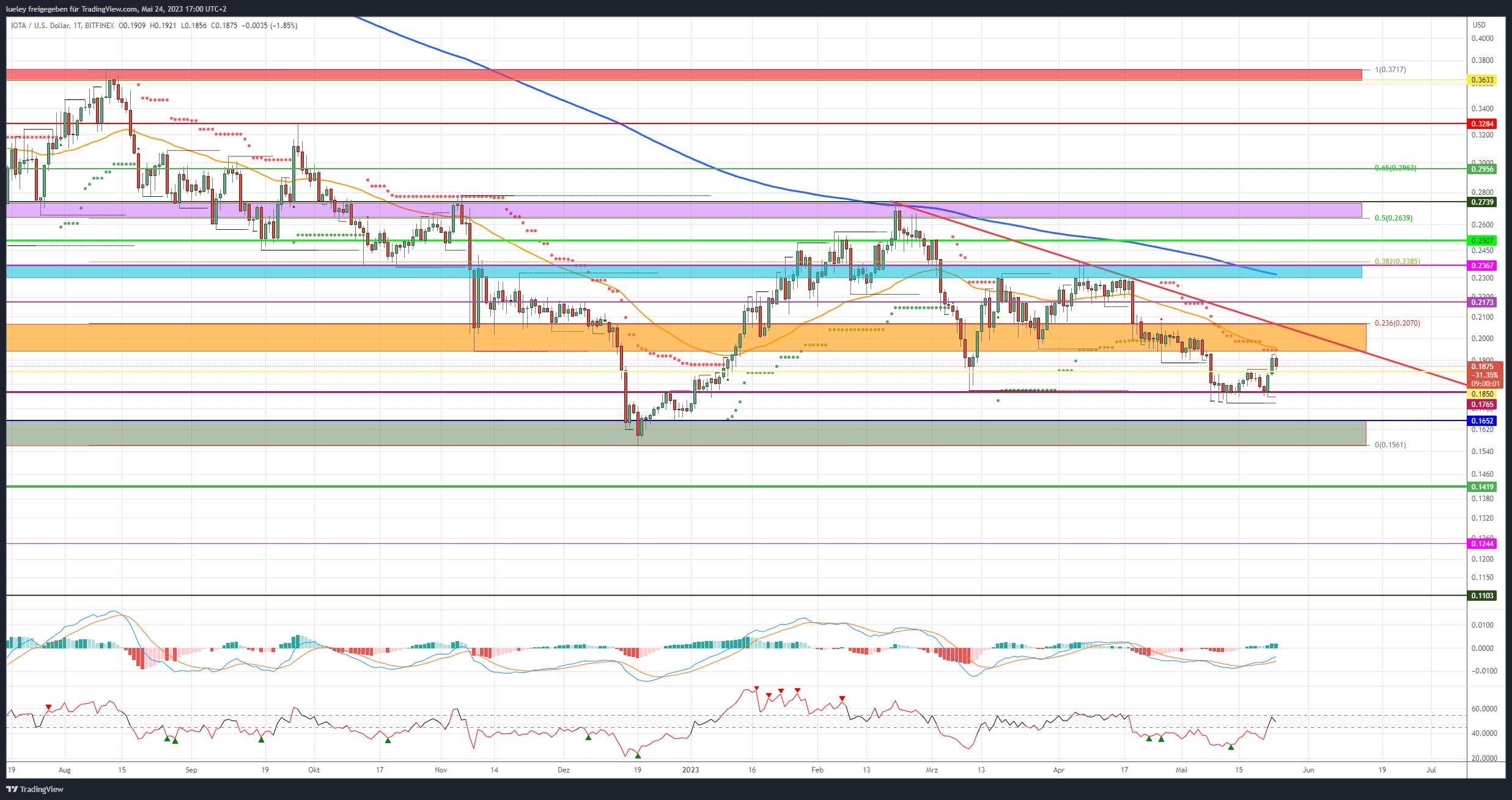
Task: Select the yellow 0.3633 price label
Action: [1482, 80]
